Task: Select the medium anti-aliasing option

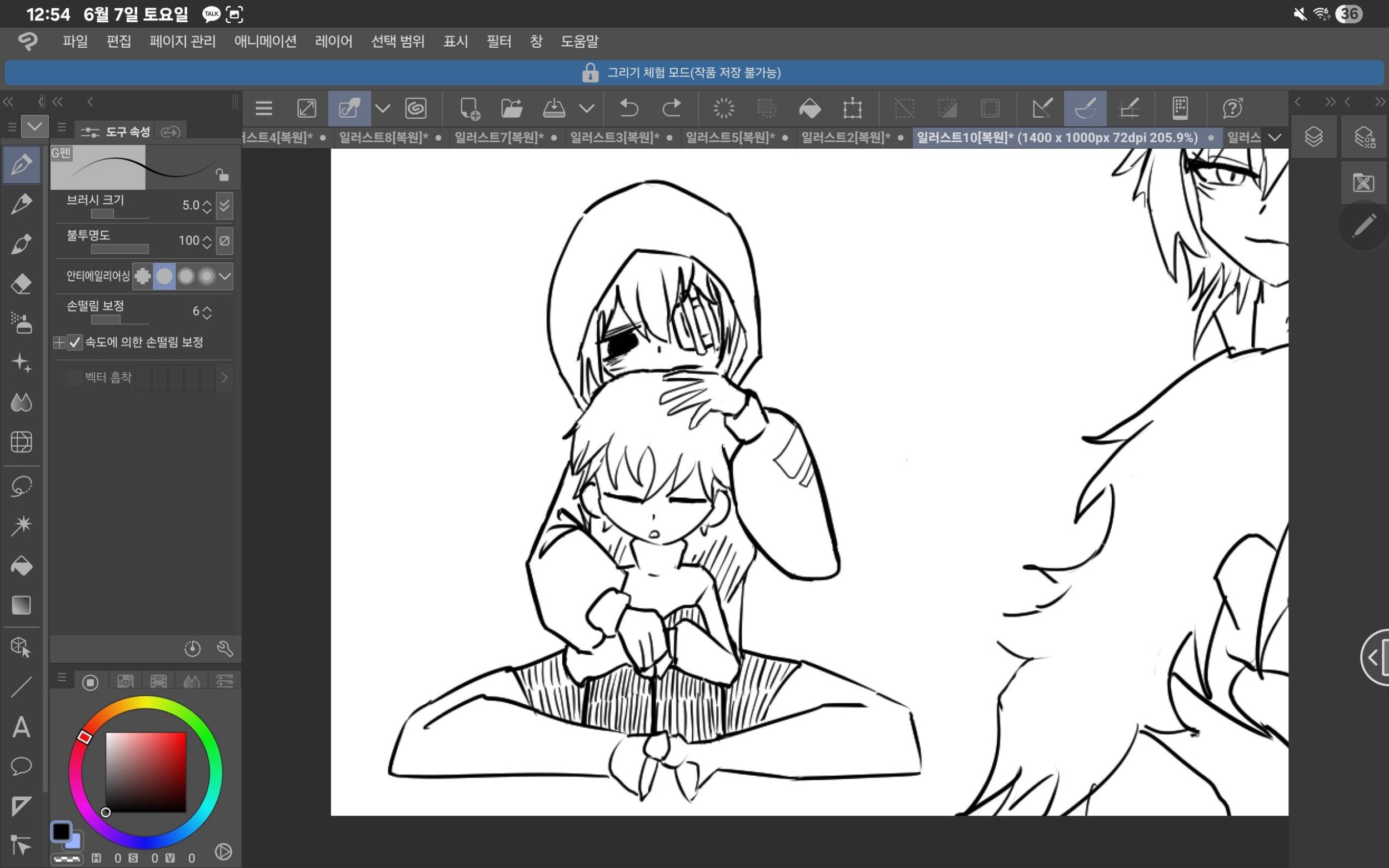Action: coord(186,277)
